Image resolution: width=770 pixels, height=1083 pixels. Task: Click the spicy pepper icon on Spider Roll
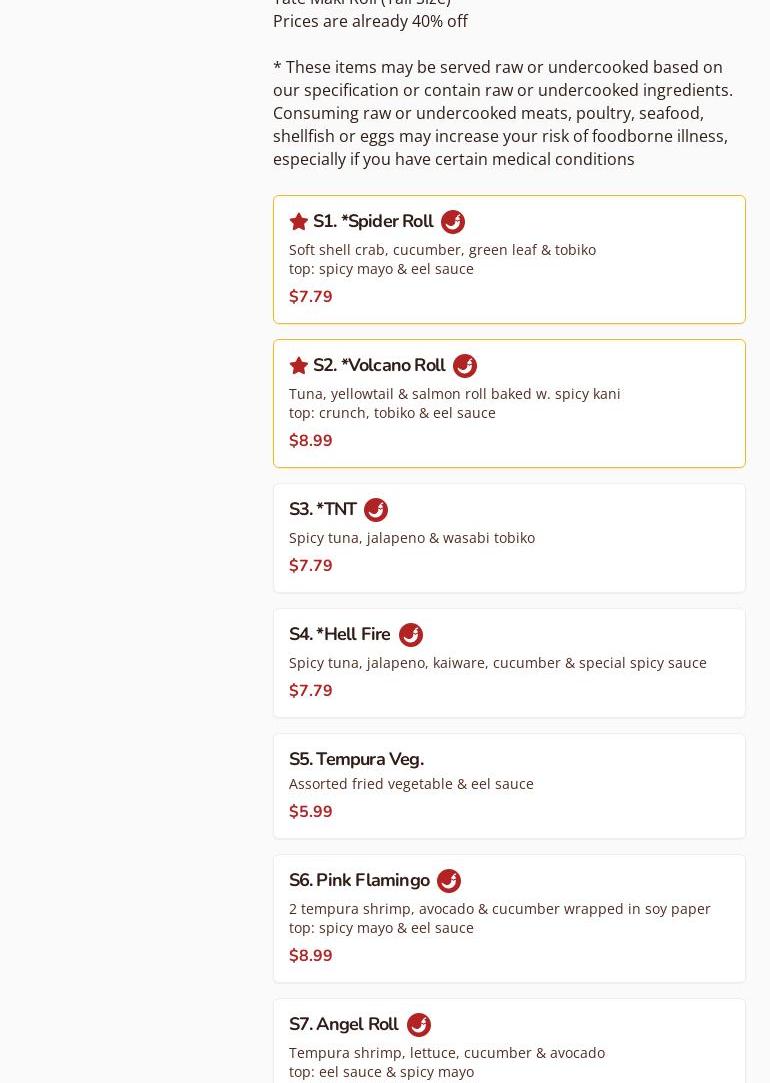click(453, 221)
